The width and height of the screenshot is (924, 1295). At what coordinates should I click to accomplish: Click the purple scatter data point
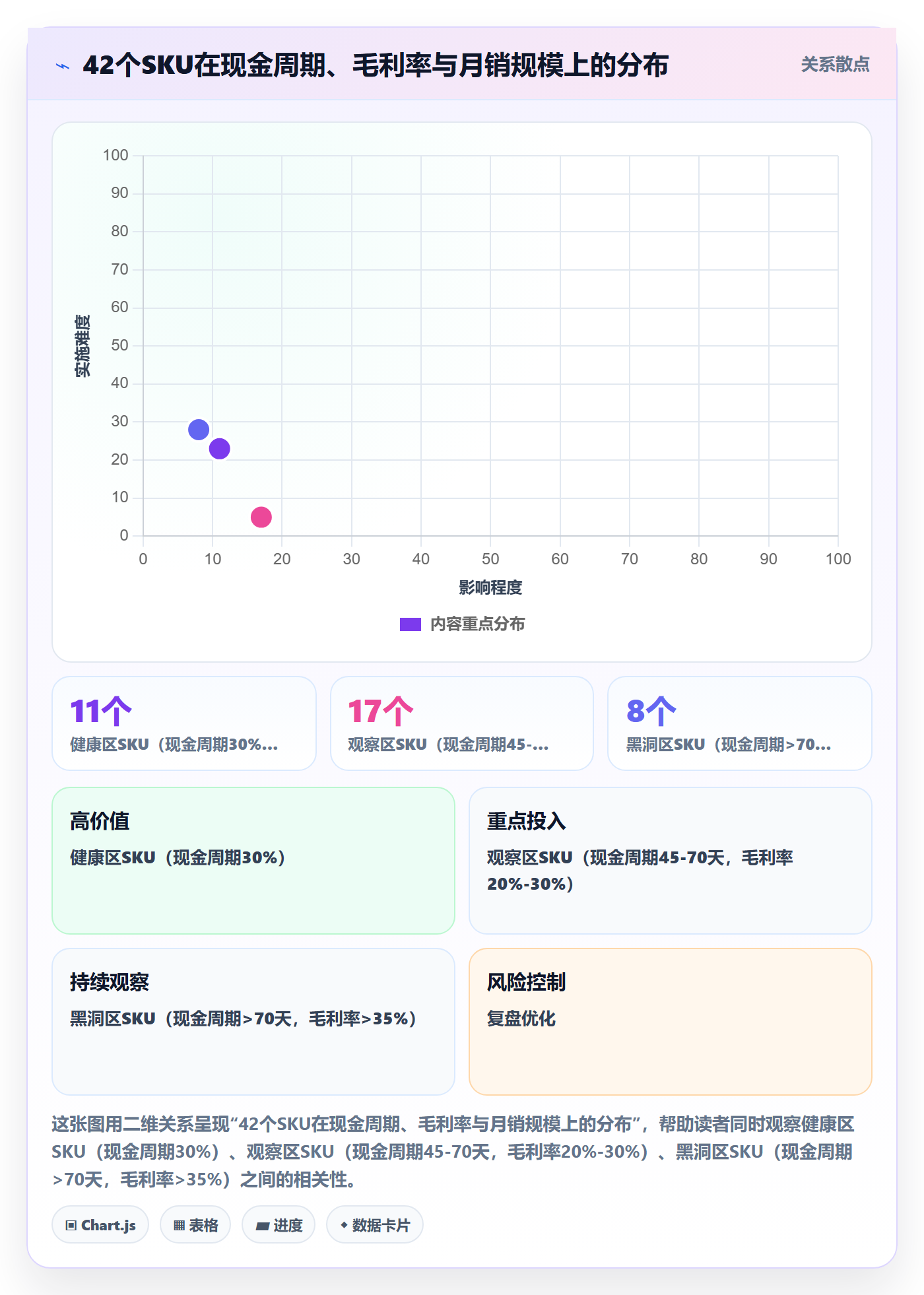pyautogui.click(x=219, y=449)
